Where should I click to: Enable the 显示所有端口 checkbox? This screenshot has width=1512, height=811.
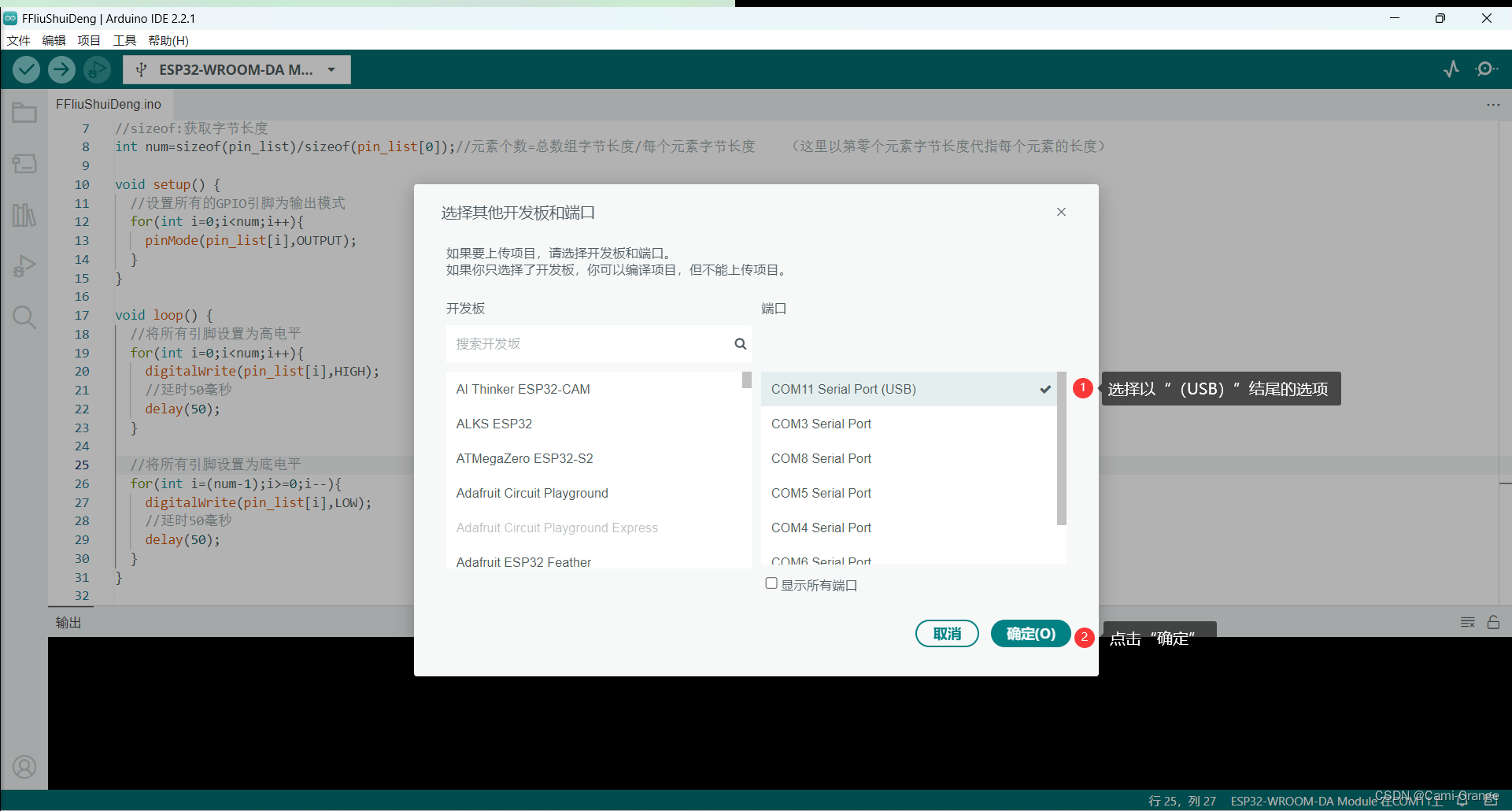[x=771, y=583]
